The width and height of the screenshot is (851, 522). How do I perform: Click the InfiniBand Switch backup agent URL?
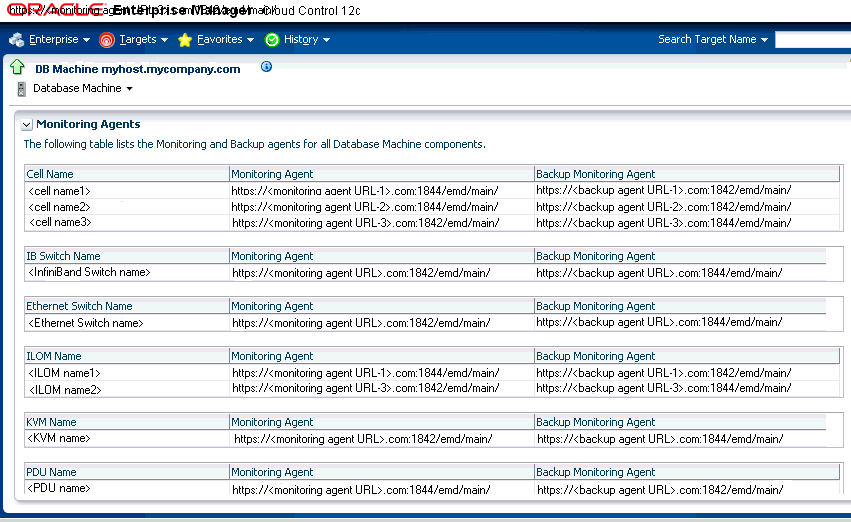[659, 273]
